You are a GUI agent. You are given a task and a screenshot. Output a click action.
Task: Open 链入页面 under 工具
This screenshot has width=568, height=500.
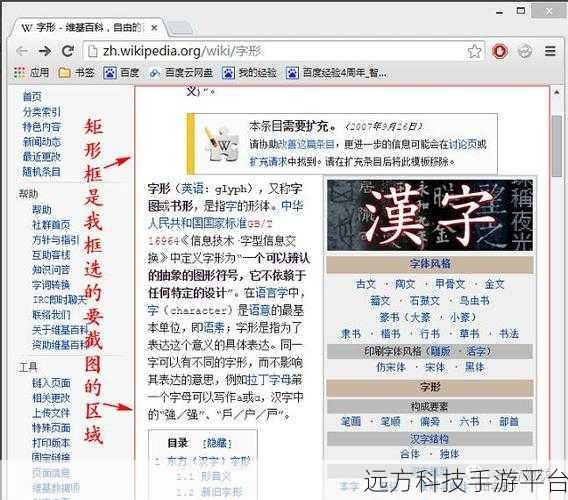point(51,383)
